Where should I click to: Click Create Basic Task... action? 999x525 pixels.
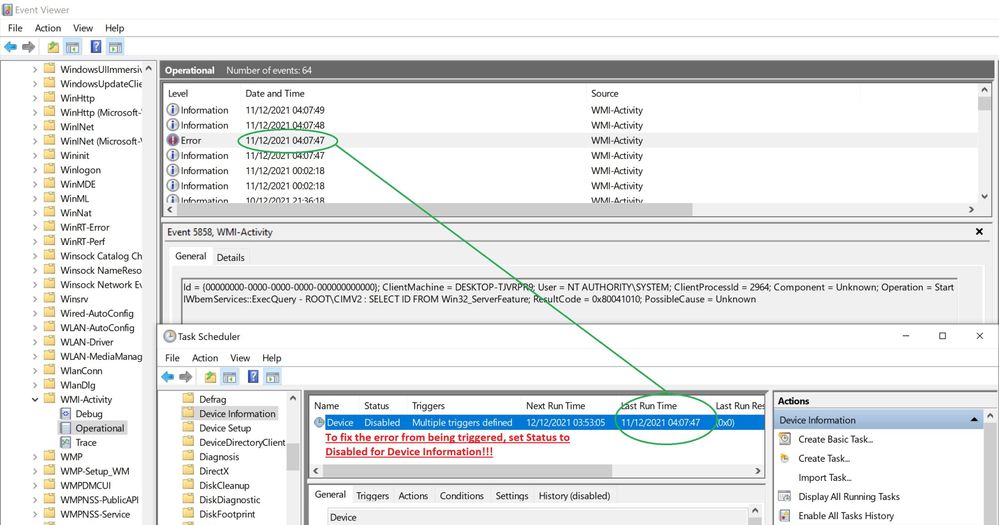[835, 439]
